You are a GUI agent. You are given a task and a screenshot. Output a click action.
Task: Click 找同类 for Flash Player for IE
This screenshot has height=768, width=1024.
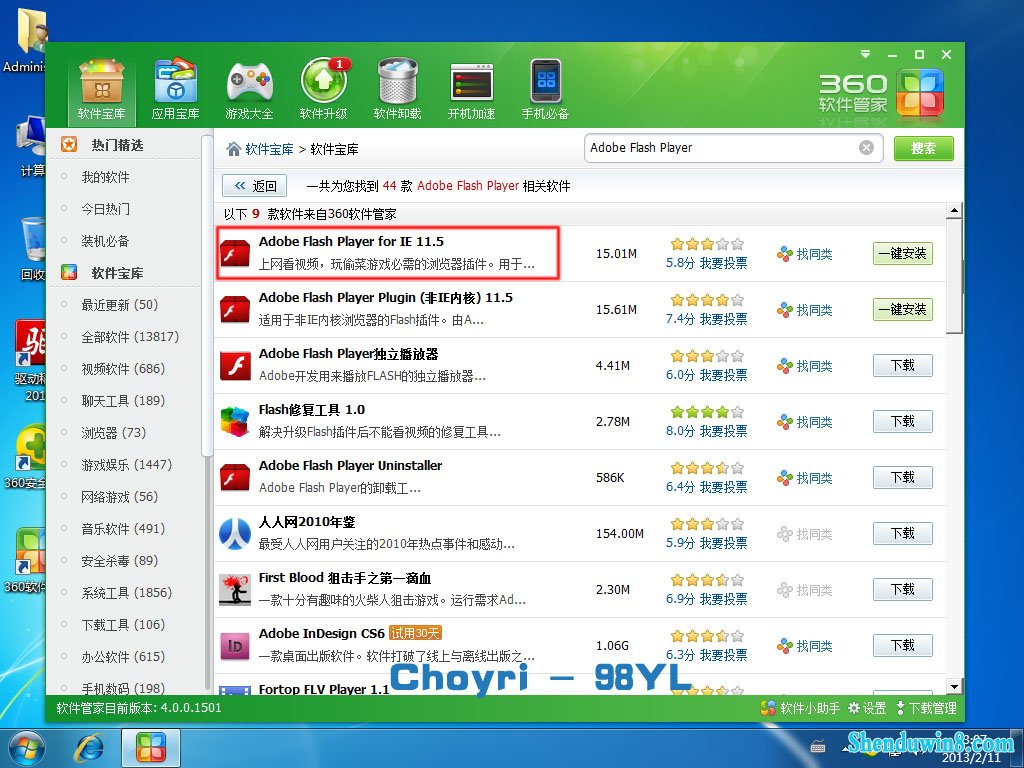click(805, 254)
